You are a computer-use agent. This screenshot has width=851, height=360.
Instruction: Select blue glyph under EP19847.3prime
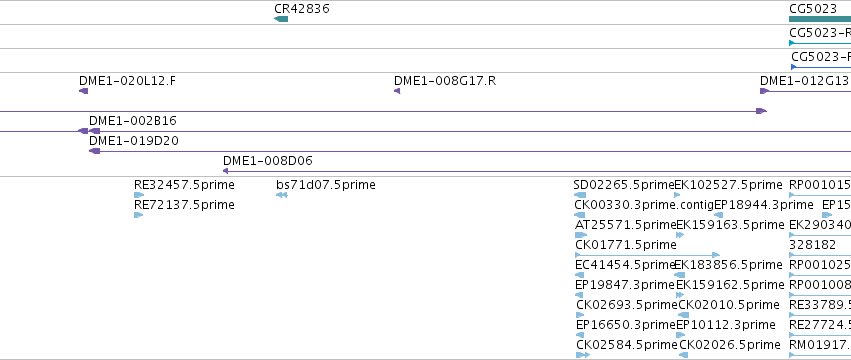pos(579,295)
